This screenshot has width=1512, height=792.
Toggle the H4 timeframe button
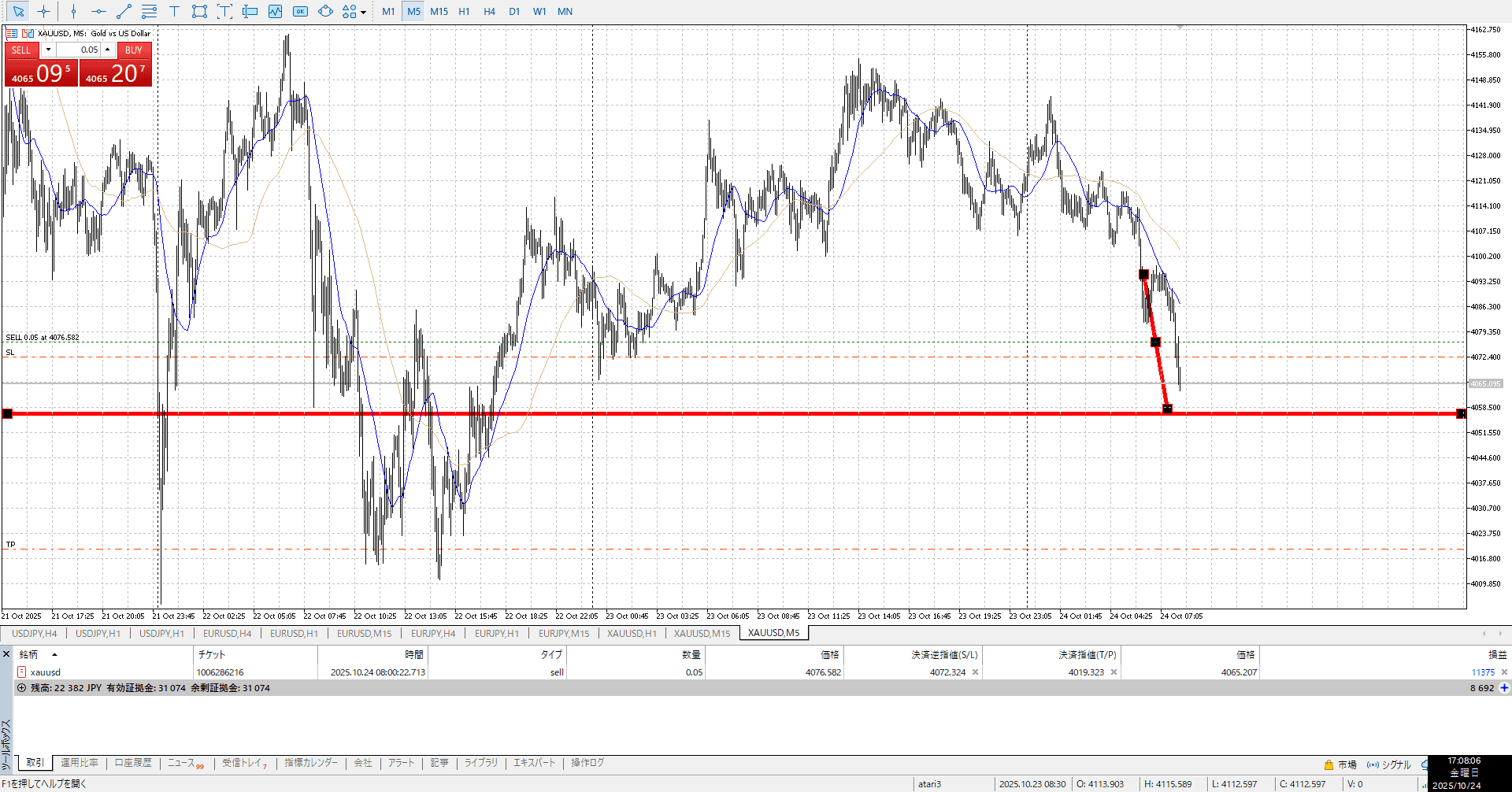(489, 11)
